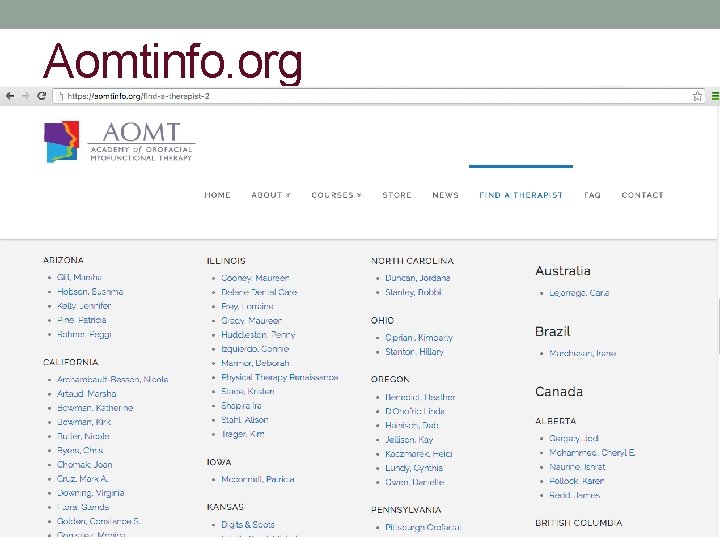Open Marchesan, Irene link under Brazil
This screenshot has height=540, width=720.
[583, 354]
